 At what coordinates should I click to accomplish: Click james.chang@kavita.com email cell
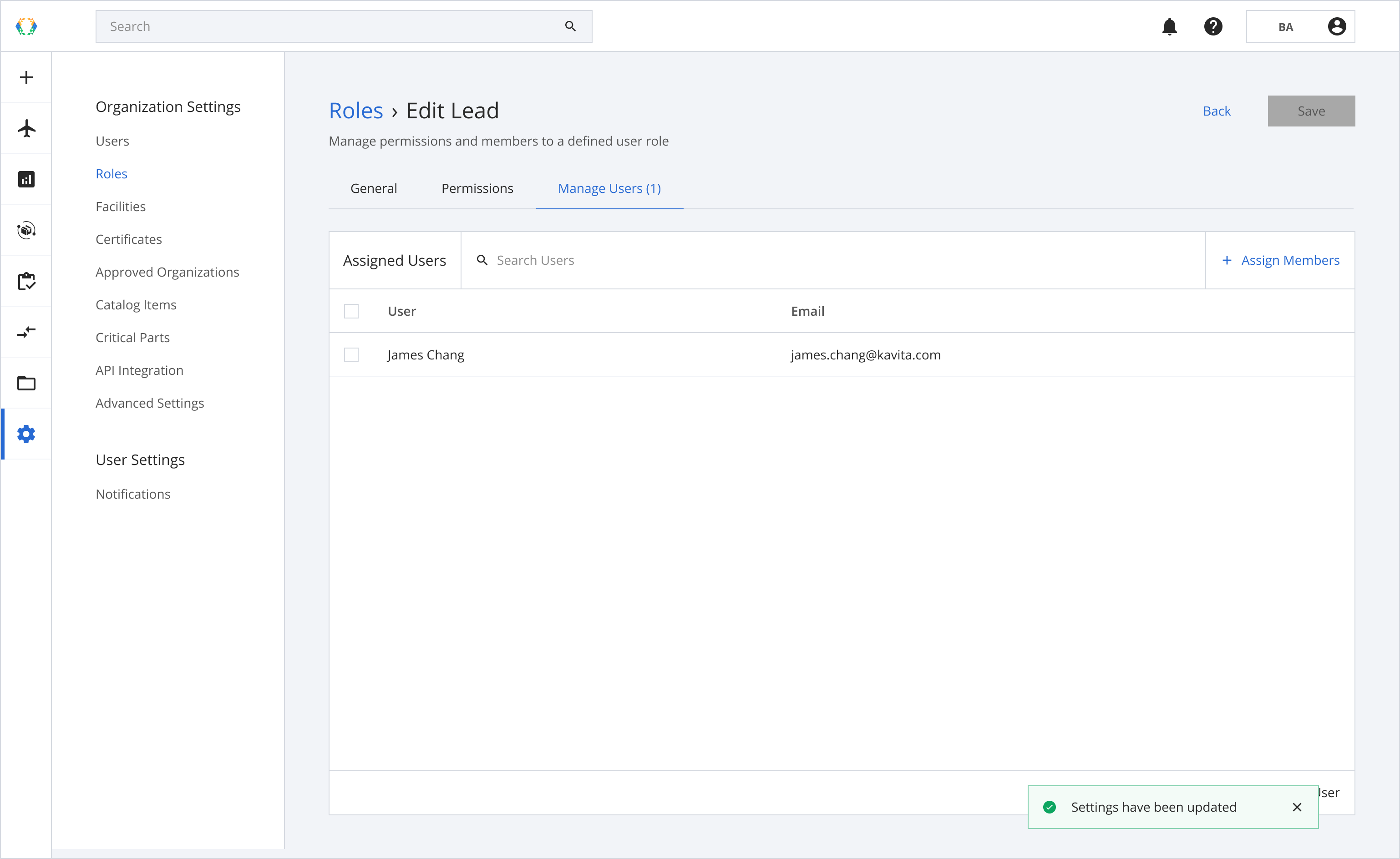coord(865,355)
